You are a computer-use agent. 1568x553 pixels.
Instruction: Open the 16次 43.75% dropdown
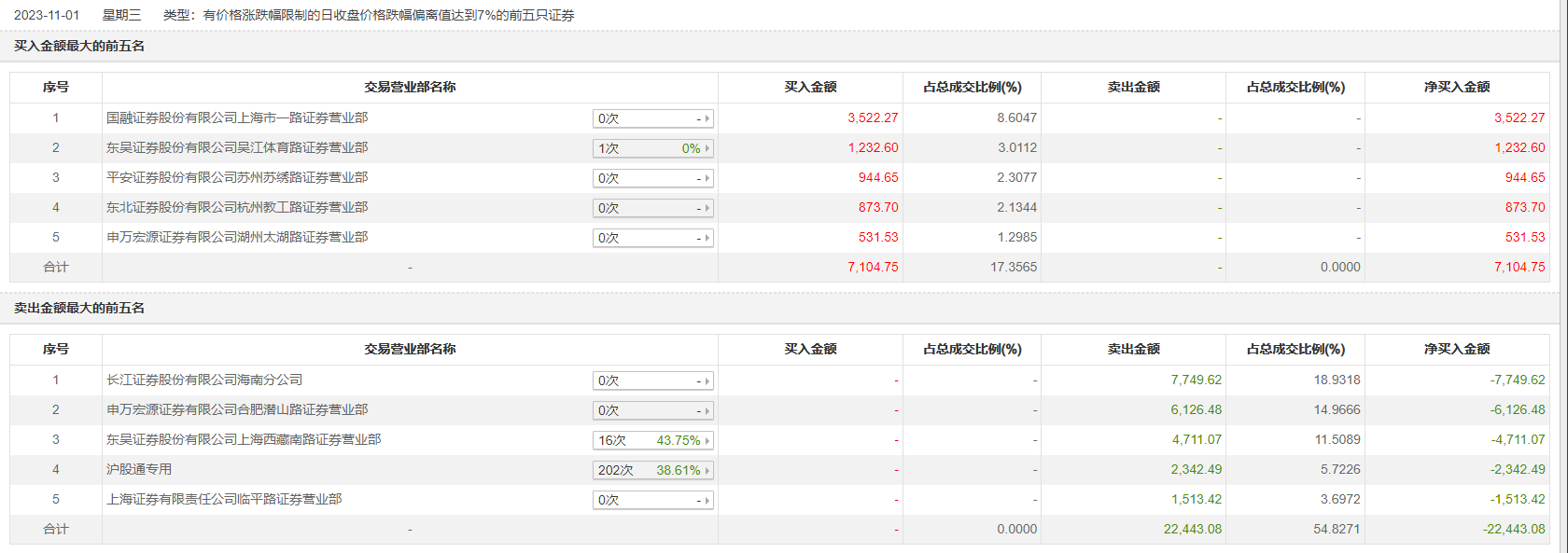[x=652, y=440]
